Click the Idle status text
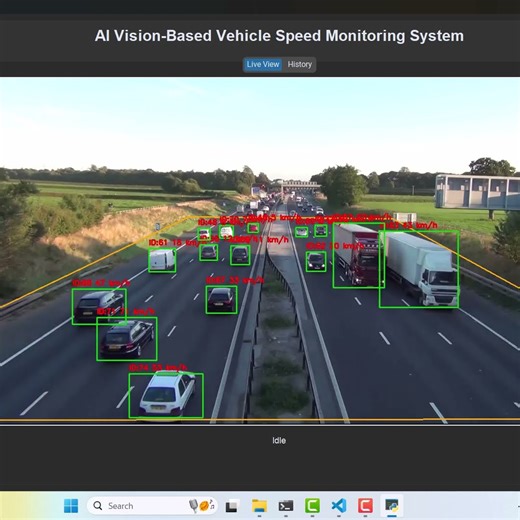Image resolution: width=520 pixels, height=520 pixels. [279, 441]
